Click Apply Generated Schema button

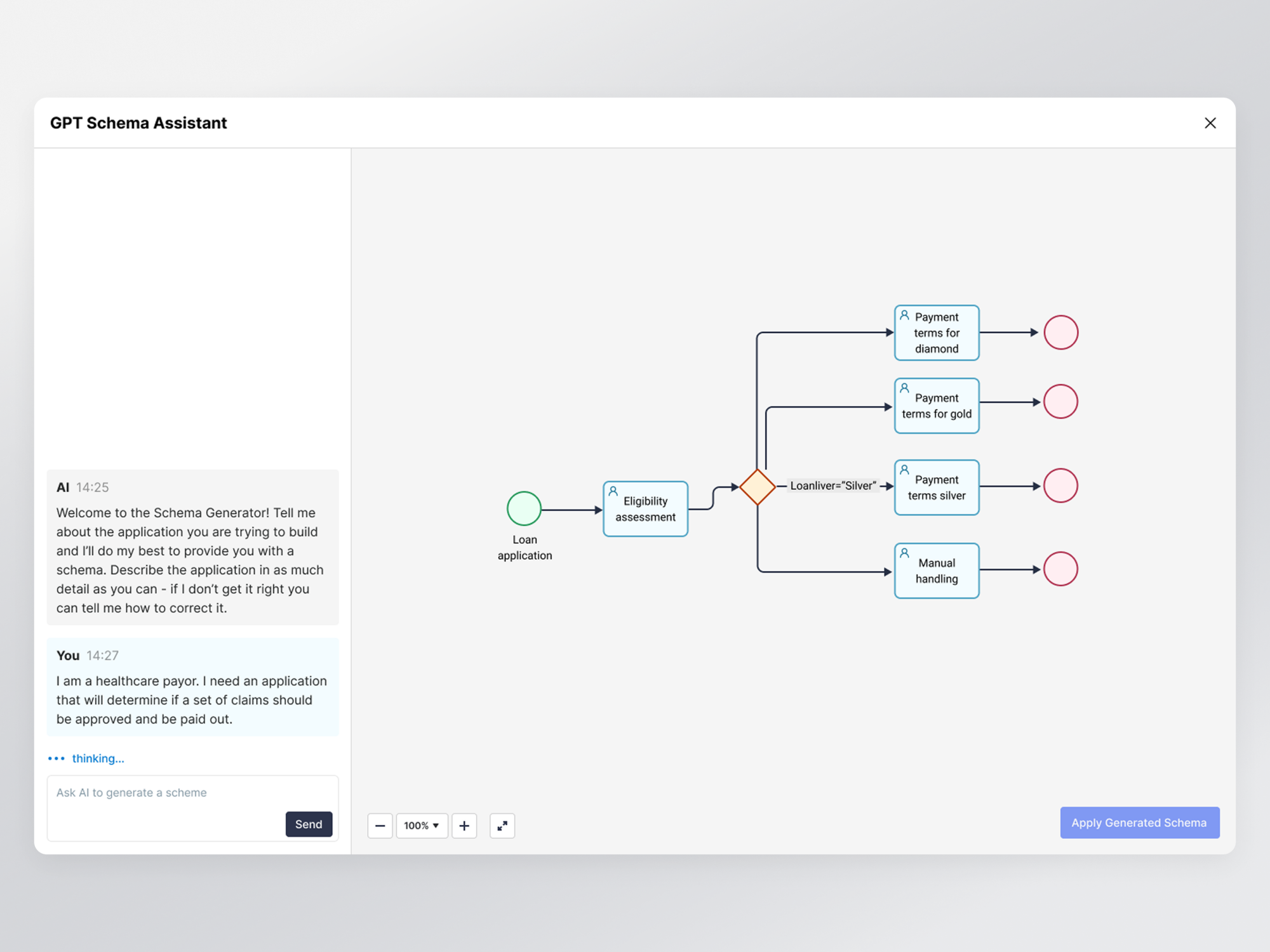click(x=1139, y=823)
